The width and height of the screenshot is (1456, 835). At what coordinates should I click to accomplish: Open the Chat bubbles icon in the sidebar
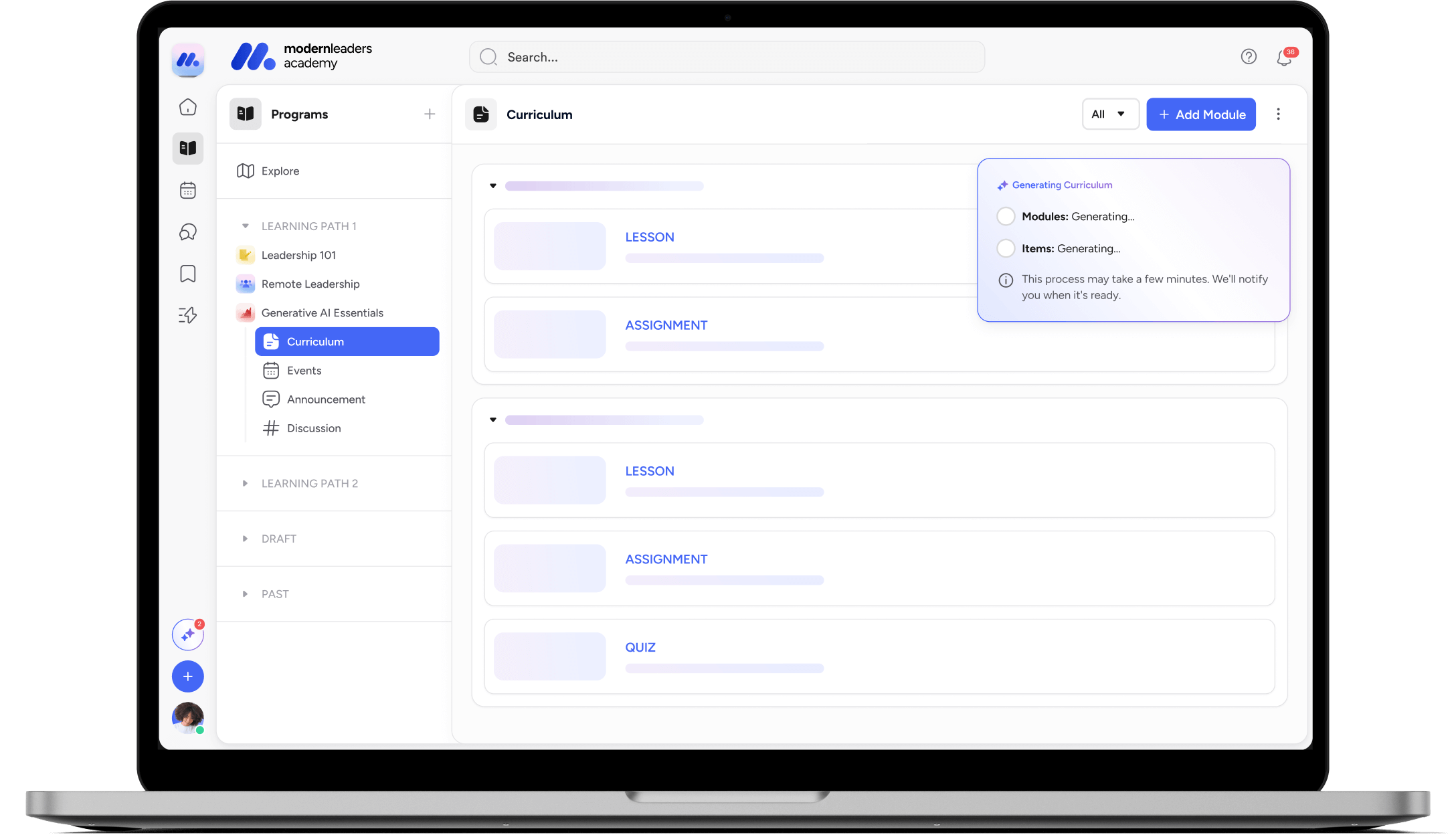coord(188,232)
